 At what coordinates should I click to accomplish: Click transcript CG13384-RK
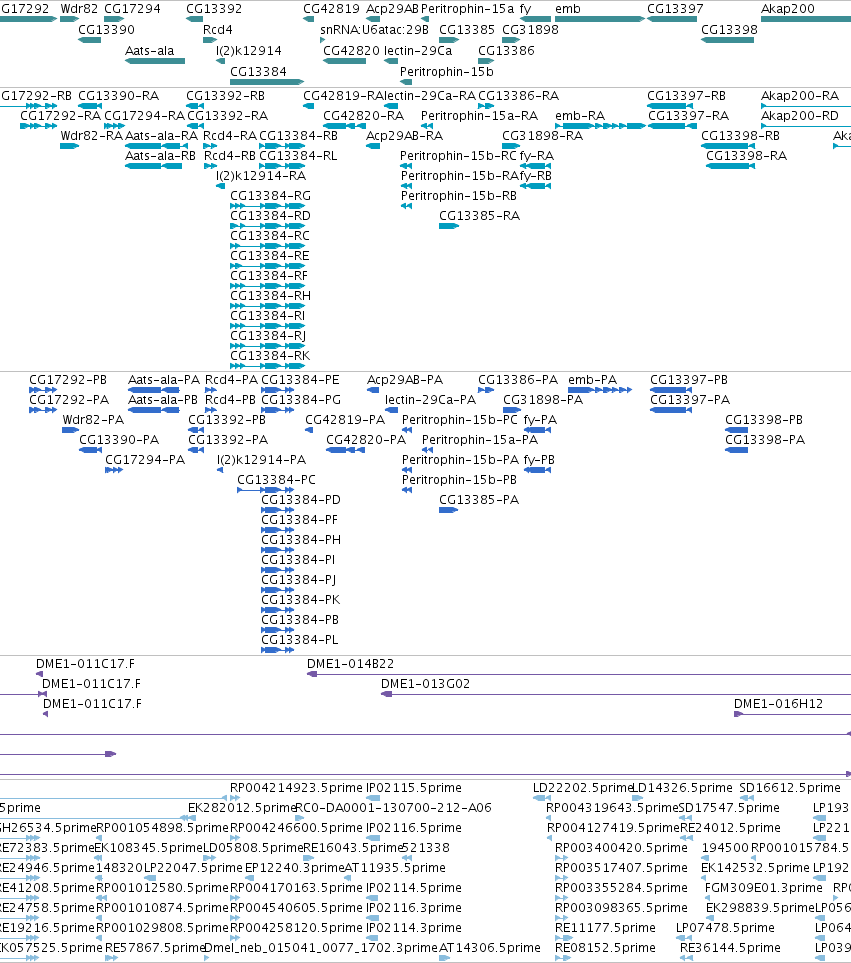click(270, 355)
